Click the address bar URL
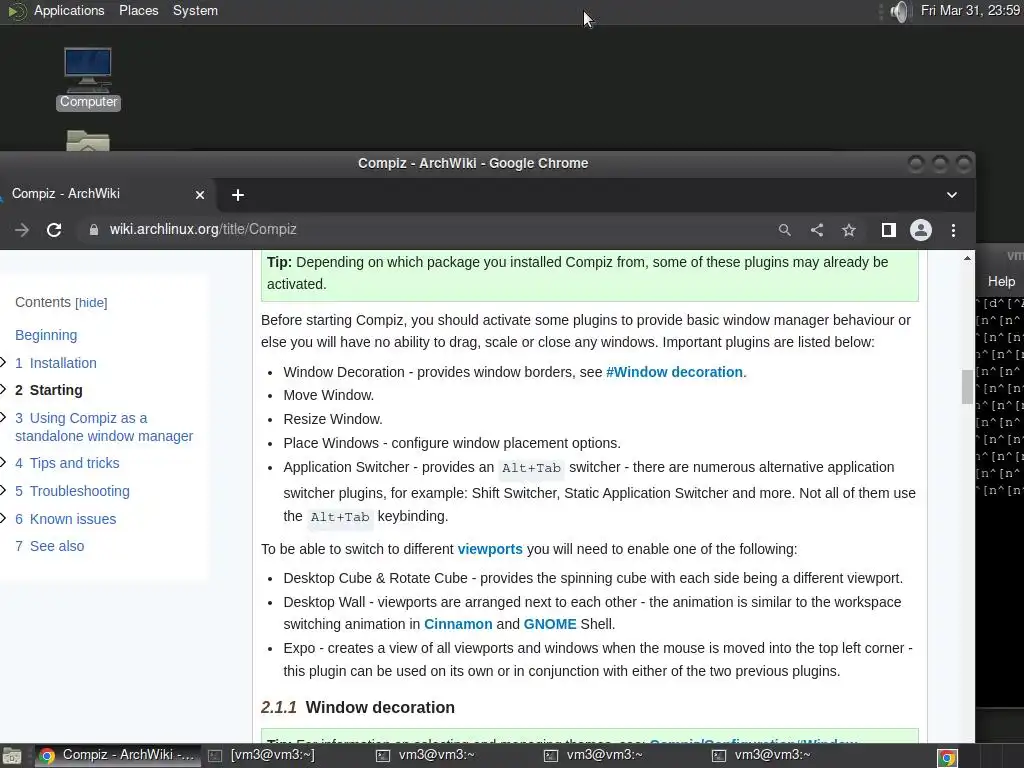Image resolution: width=1024 pixels, height=768 pixels. [202, 229]
